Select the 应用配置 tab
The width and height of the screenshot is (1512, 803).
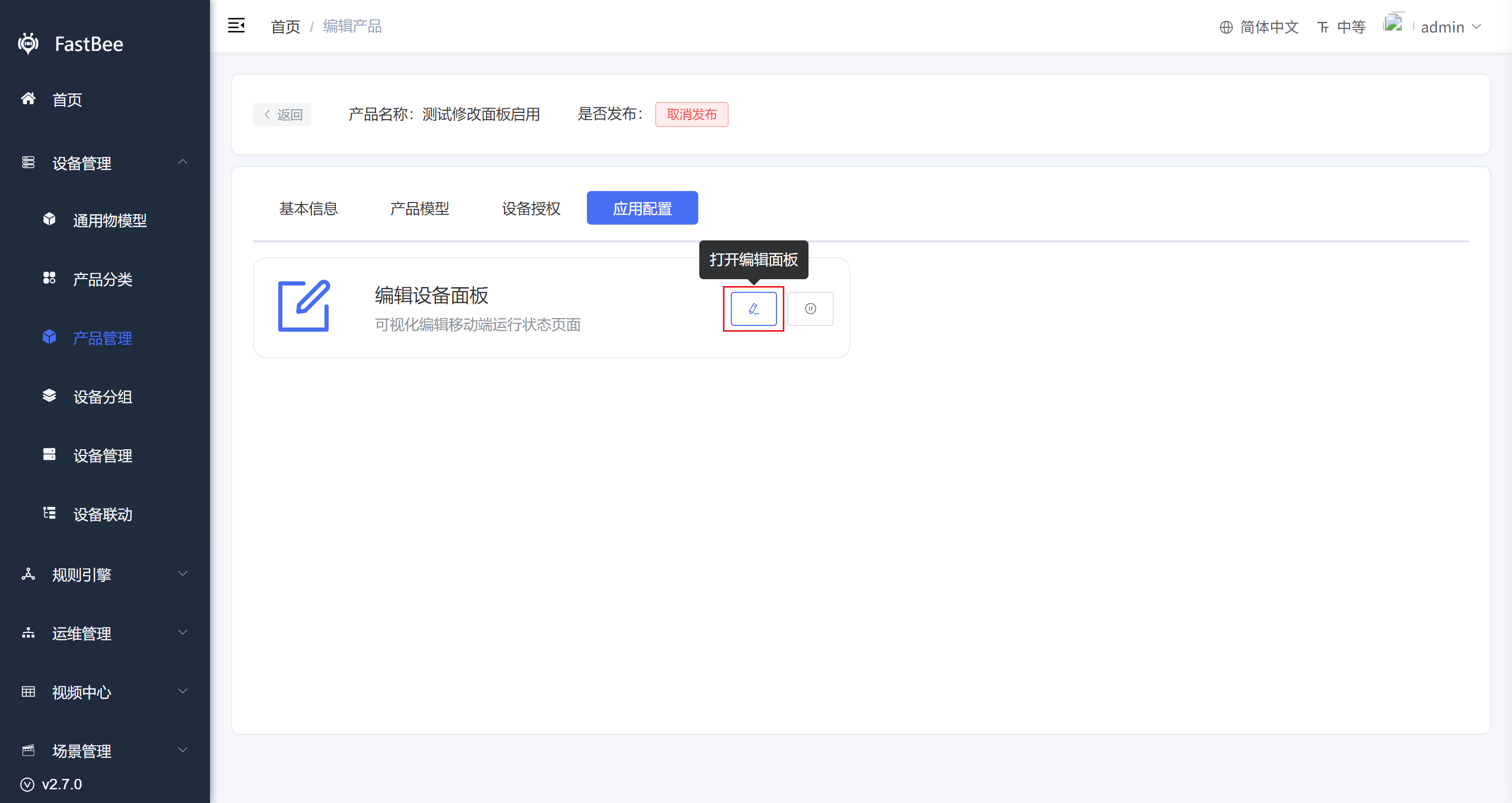pos(643,208)
